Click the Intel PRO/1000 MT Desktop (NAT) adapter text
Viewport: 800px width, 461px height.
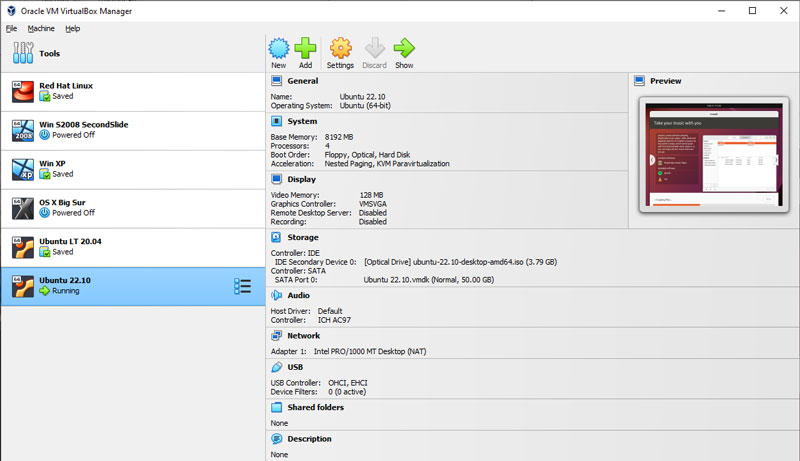[370, 351]
